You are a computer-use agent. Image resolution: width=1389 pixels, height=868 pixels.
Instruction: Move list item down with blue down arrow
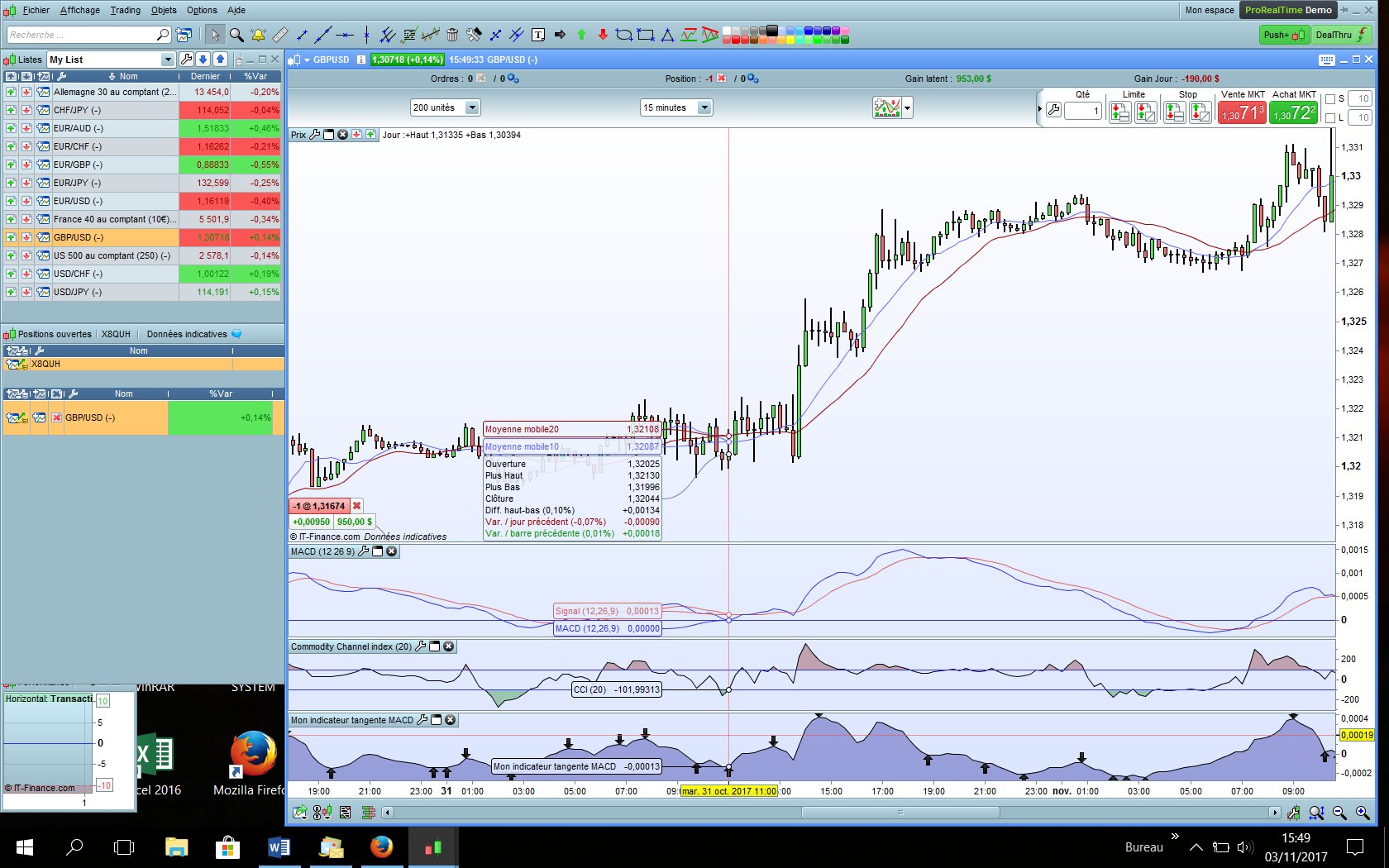pyautogui.click(x=203, y=60)
